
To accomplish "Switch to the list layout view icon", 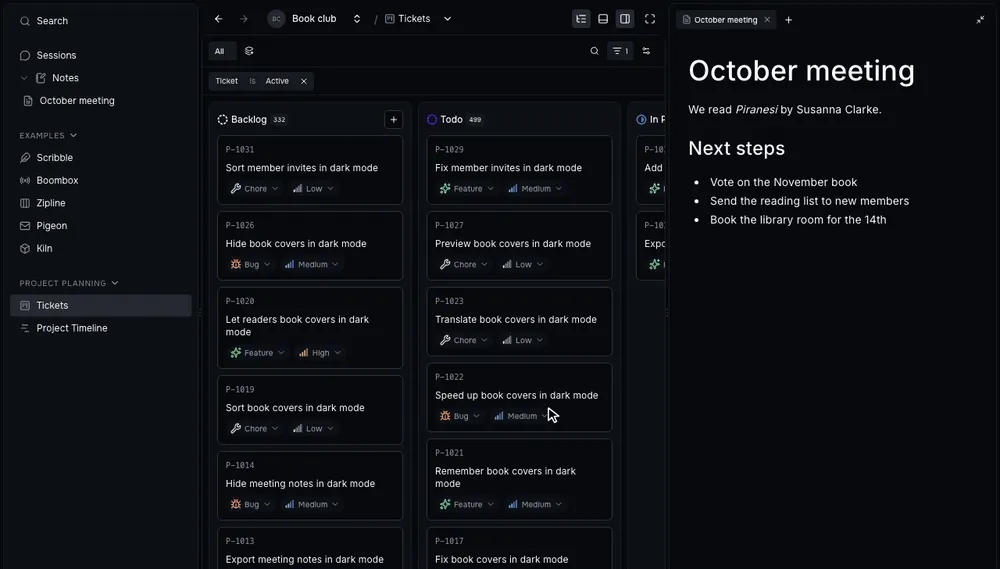I will [581, 19].
